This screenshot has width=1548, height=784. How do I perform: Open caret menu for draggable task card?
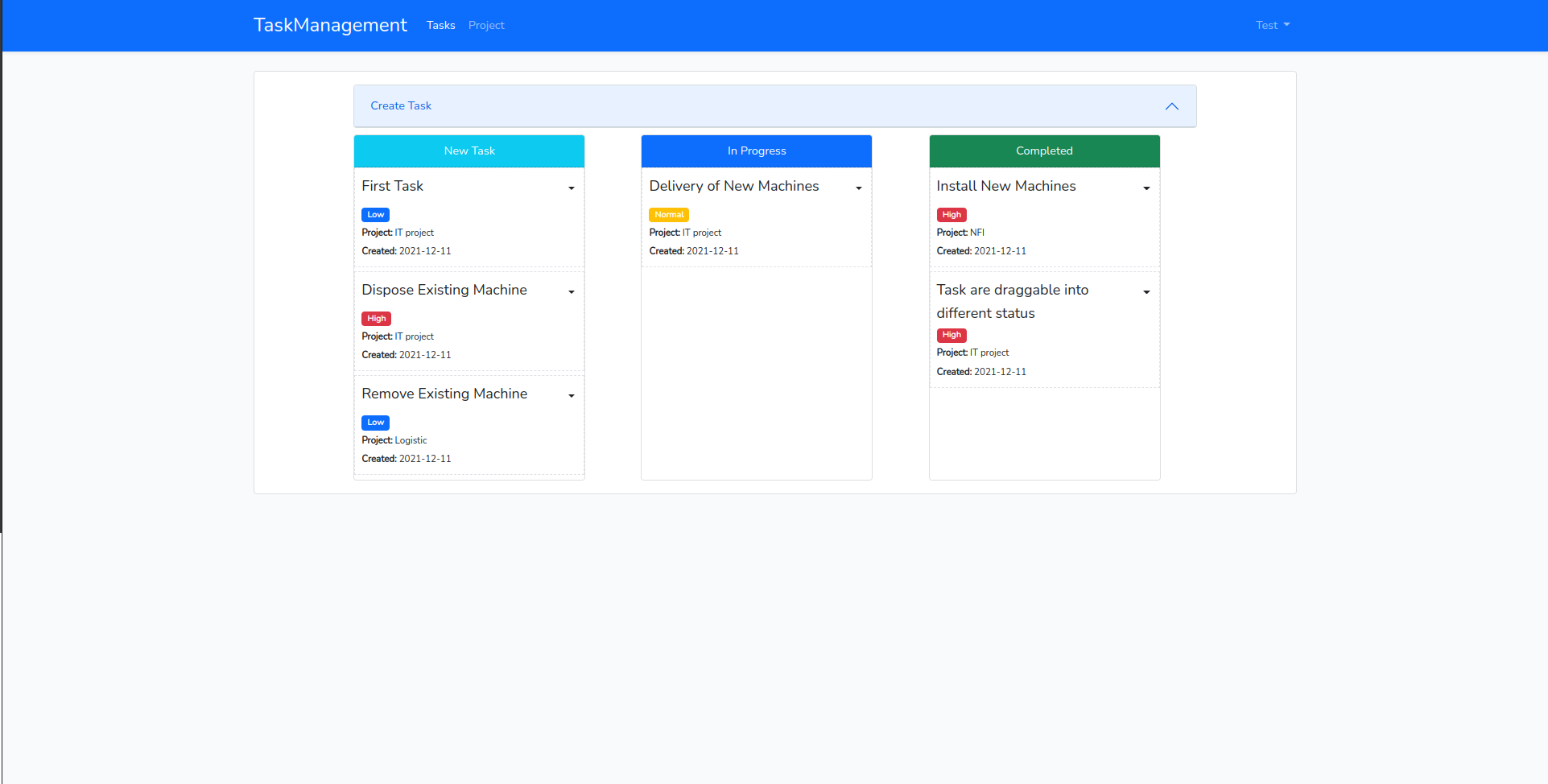click(x=1146, y=291)
